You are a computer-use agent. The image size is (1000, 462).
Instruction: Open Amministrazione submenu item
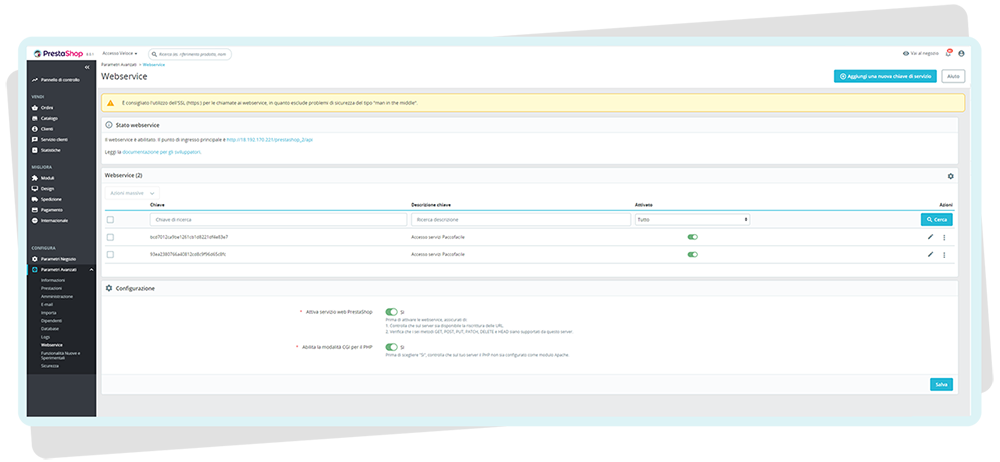(57, 297)
